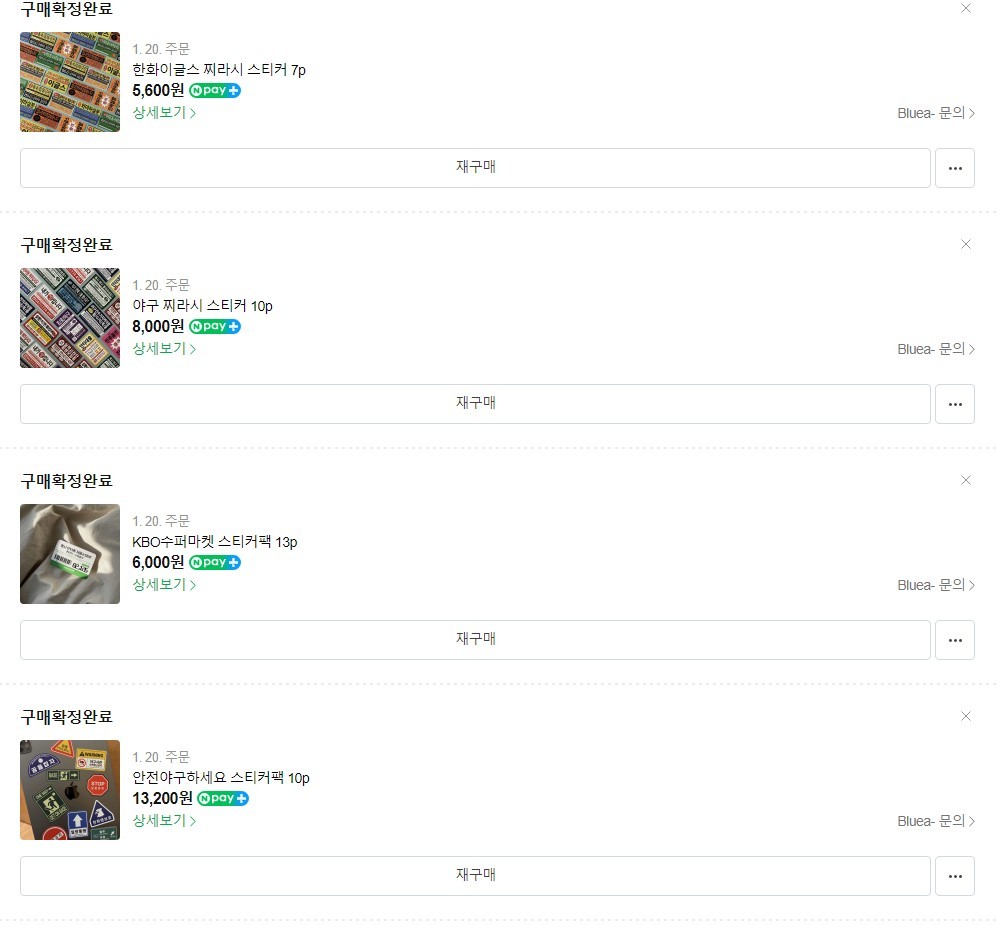Repurchase KBO수퍼마켓 스티커팩 13p
Viewport: 997px width, 926px height.
(x=475, y=640)
